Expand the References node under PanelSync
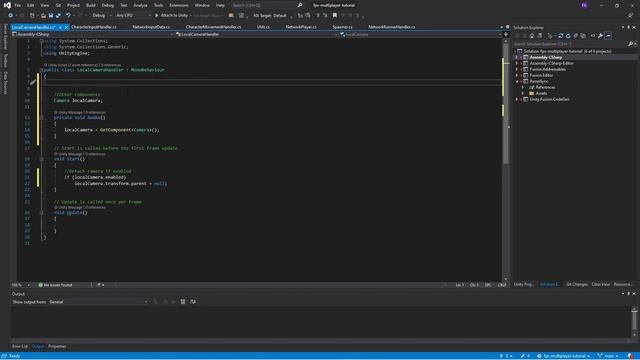The height and width of the screenshot is (360, 640). point(523,87)
